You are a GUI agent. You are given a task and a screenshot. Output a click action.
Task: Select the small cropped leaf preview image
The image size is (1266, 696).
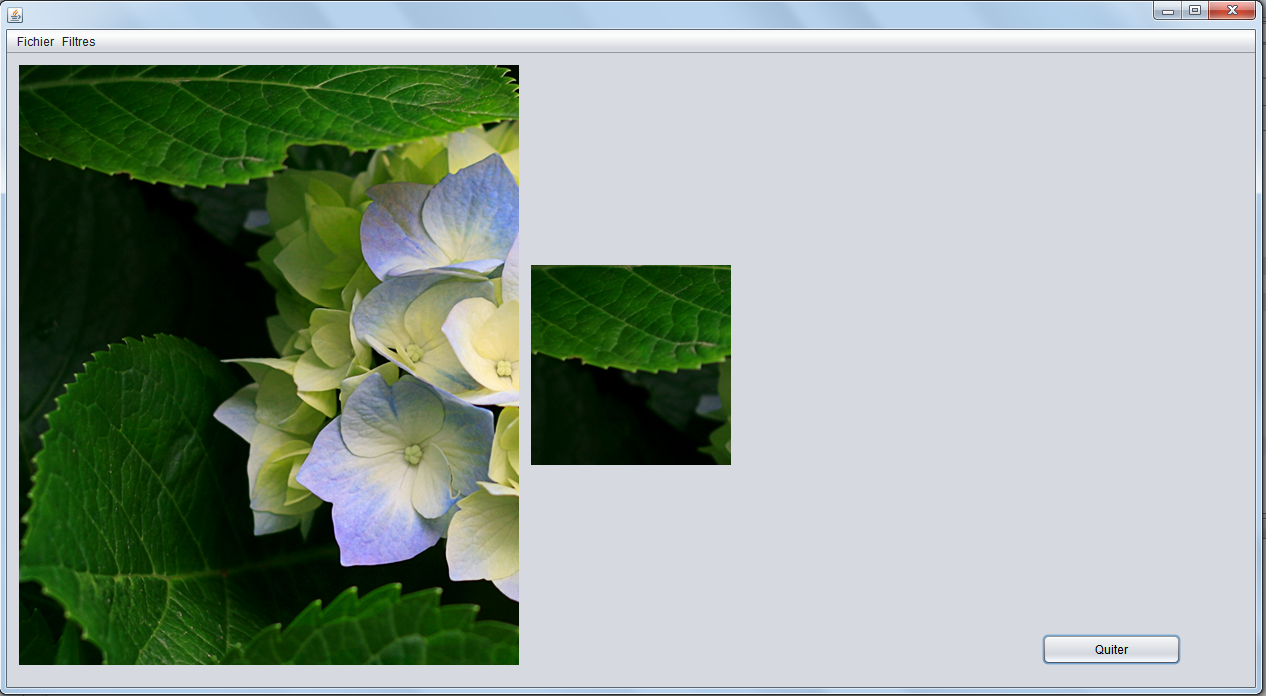(x=630, y=365)
